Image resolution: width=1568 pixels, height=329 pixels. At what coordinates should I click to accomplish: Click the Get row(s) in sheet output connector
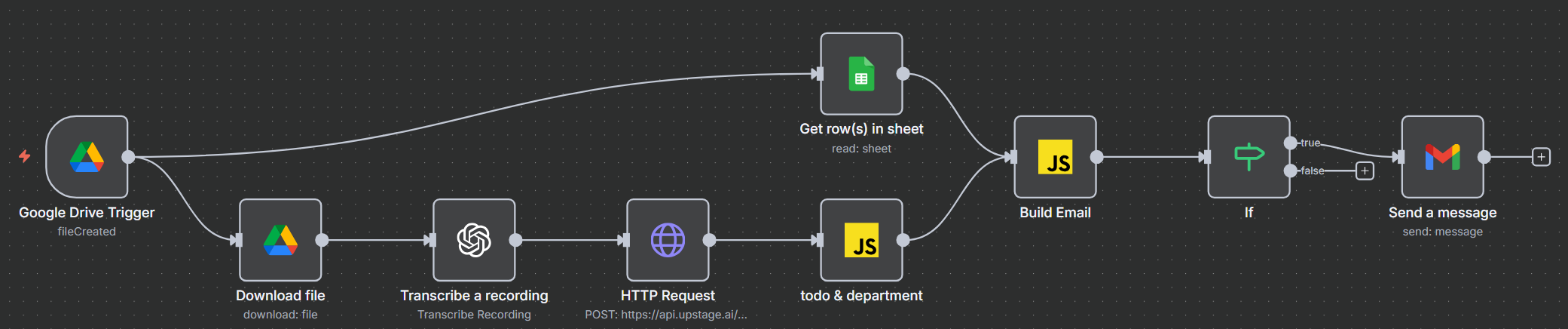tap(903, 74)
